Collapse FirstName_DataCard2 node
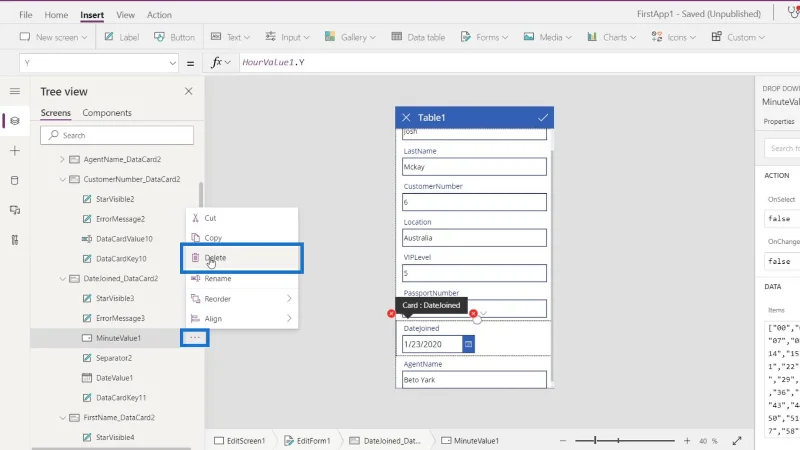 coord(62,417)
